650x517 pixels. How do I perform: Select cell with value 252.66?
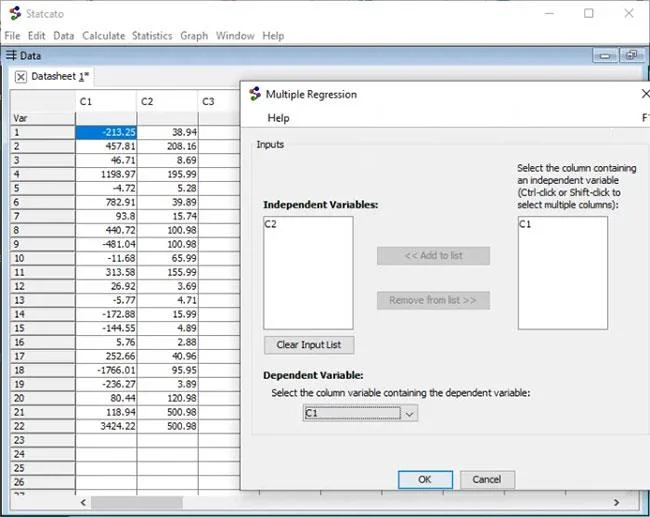coord(106,356)
